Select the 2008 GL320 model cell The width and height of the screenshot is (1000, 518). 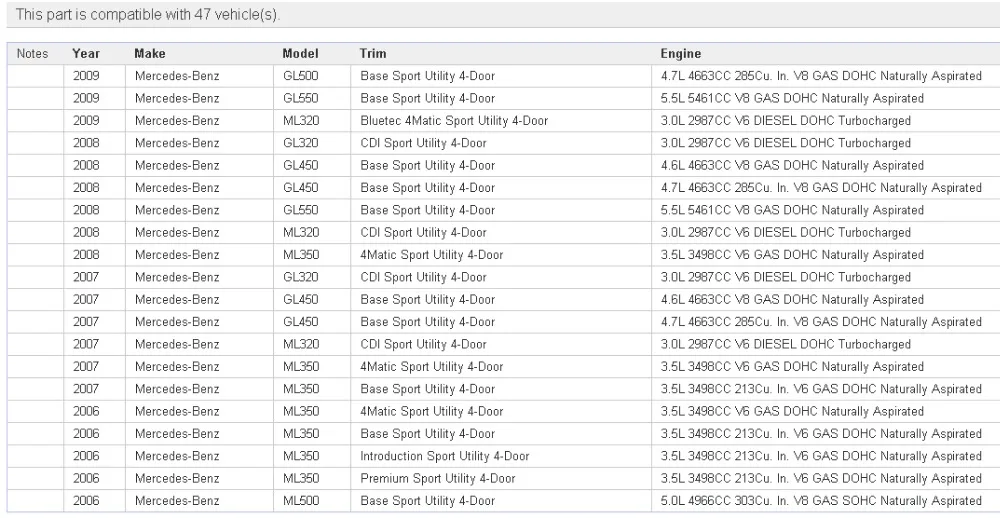[x=301, y=143]
